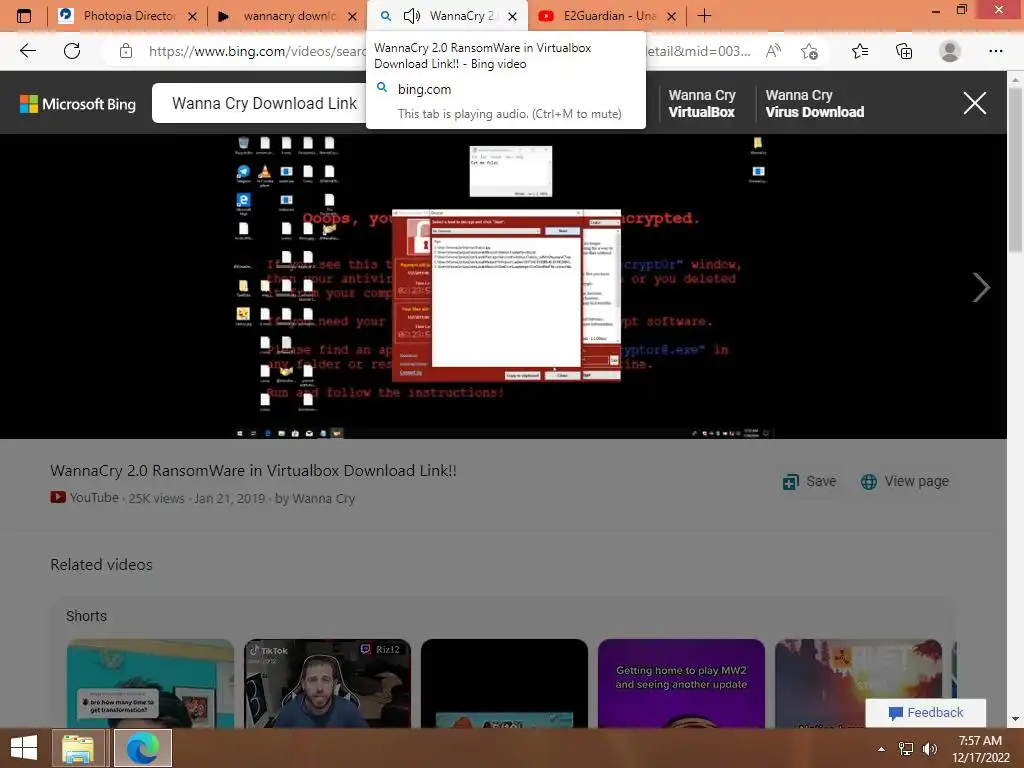Close the wannacry download tab

coord(352,16)
